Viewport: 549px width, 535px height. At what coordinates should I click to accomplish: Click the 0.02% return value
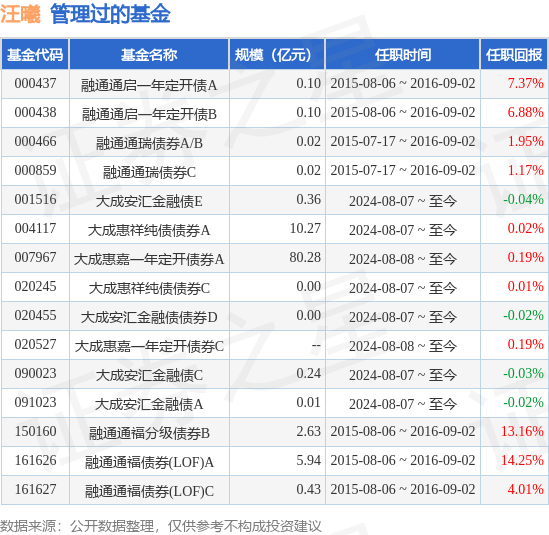click(x=525, y=229)
